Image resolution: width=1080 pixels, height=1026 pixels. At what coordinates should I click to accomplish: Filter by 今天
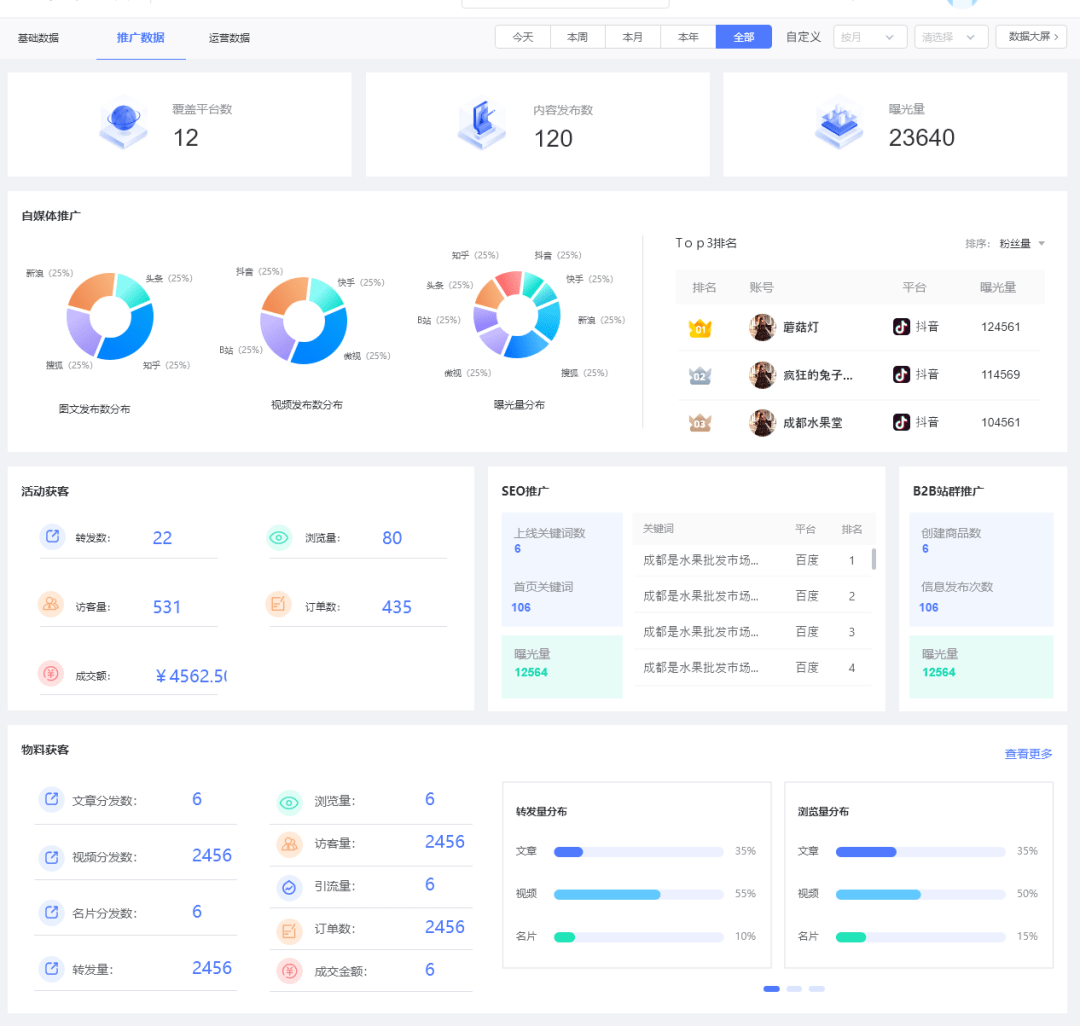coord(523,37)
